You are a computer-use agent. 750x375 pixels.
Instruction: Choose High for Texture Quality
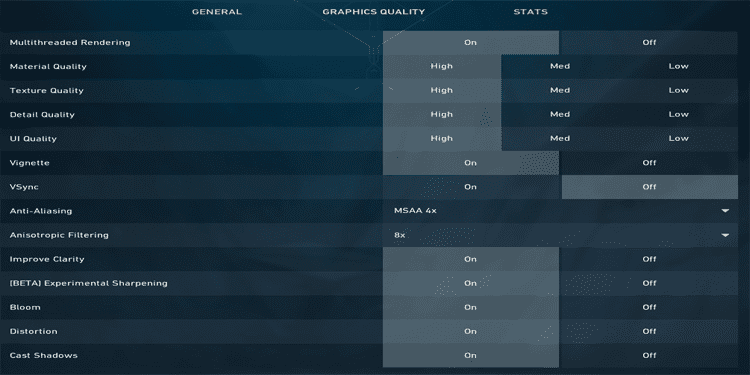[441, 90]
